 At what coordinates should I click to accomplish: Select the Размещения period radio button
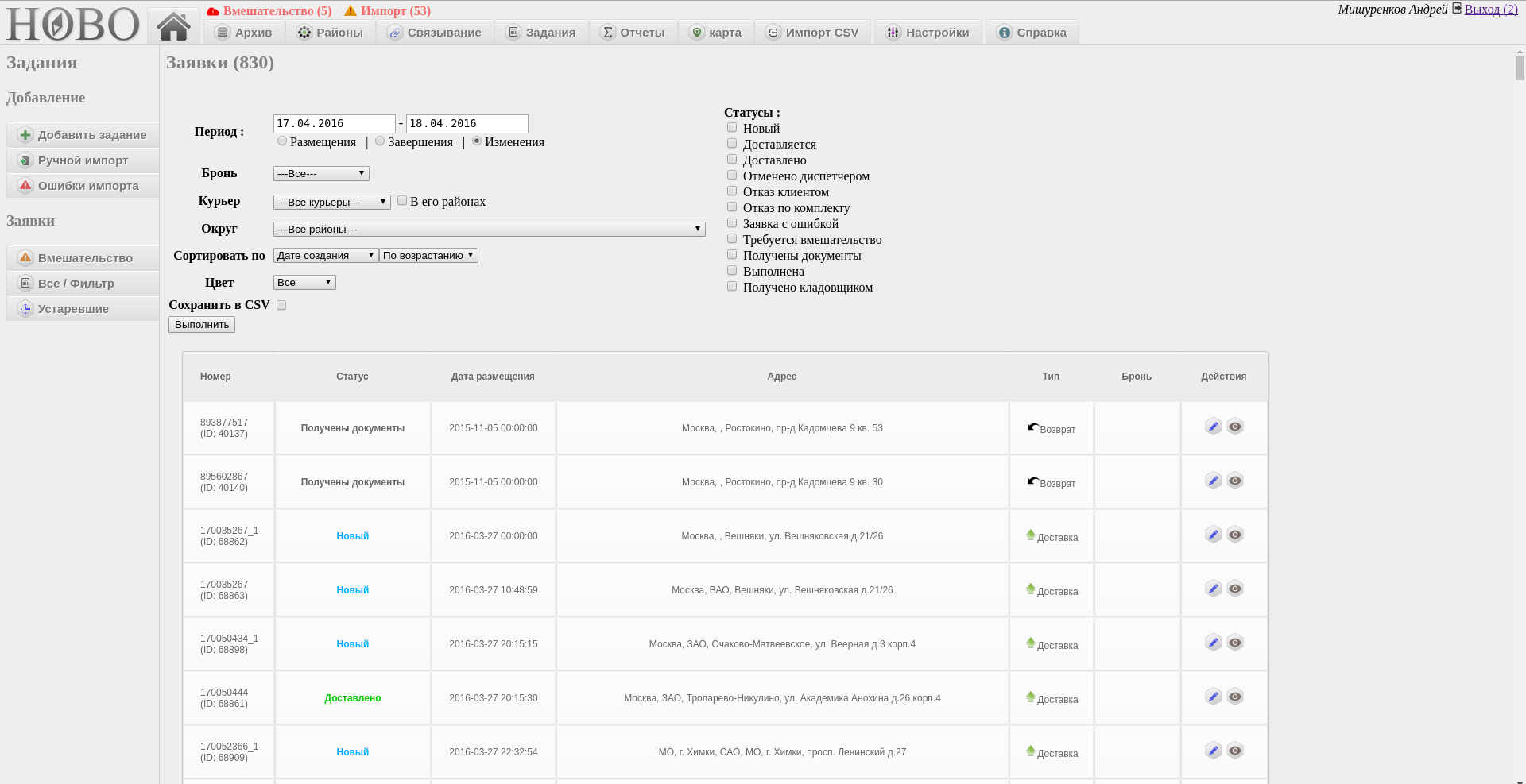point(282,141)
